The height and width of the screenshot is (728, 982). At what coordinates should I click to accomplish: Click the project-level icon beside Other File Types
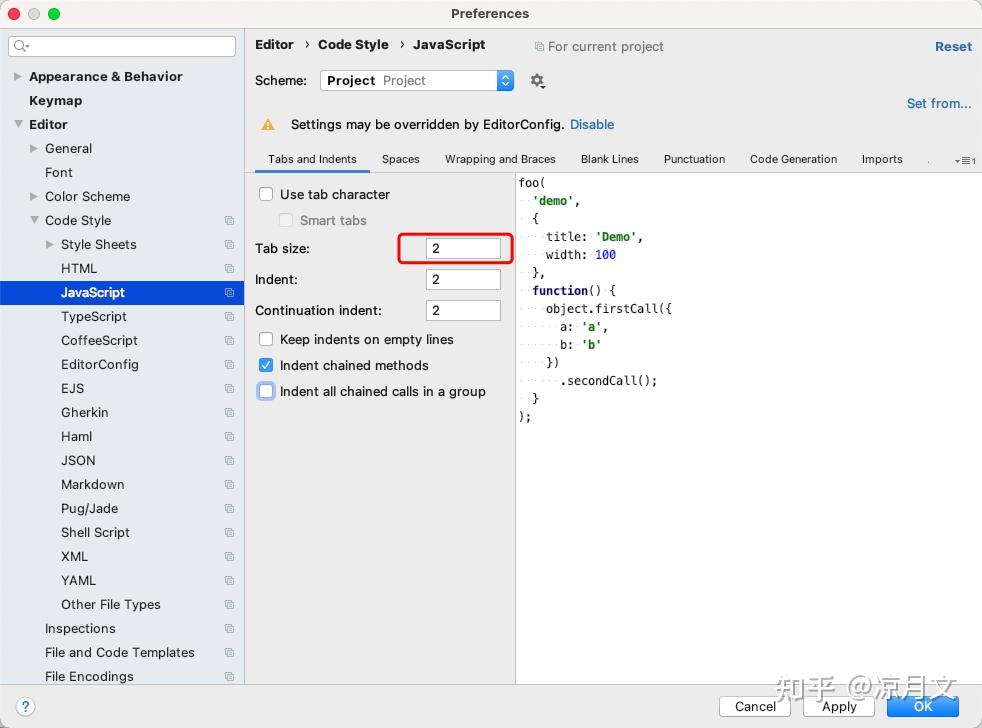pyautogui.click(x=229, y=605)
